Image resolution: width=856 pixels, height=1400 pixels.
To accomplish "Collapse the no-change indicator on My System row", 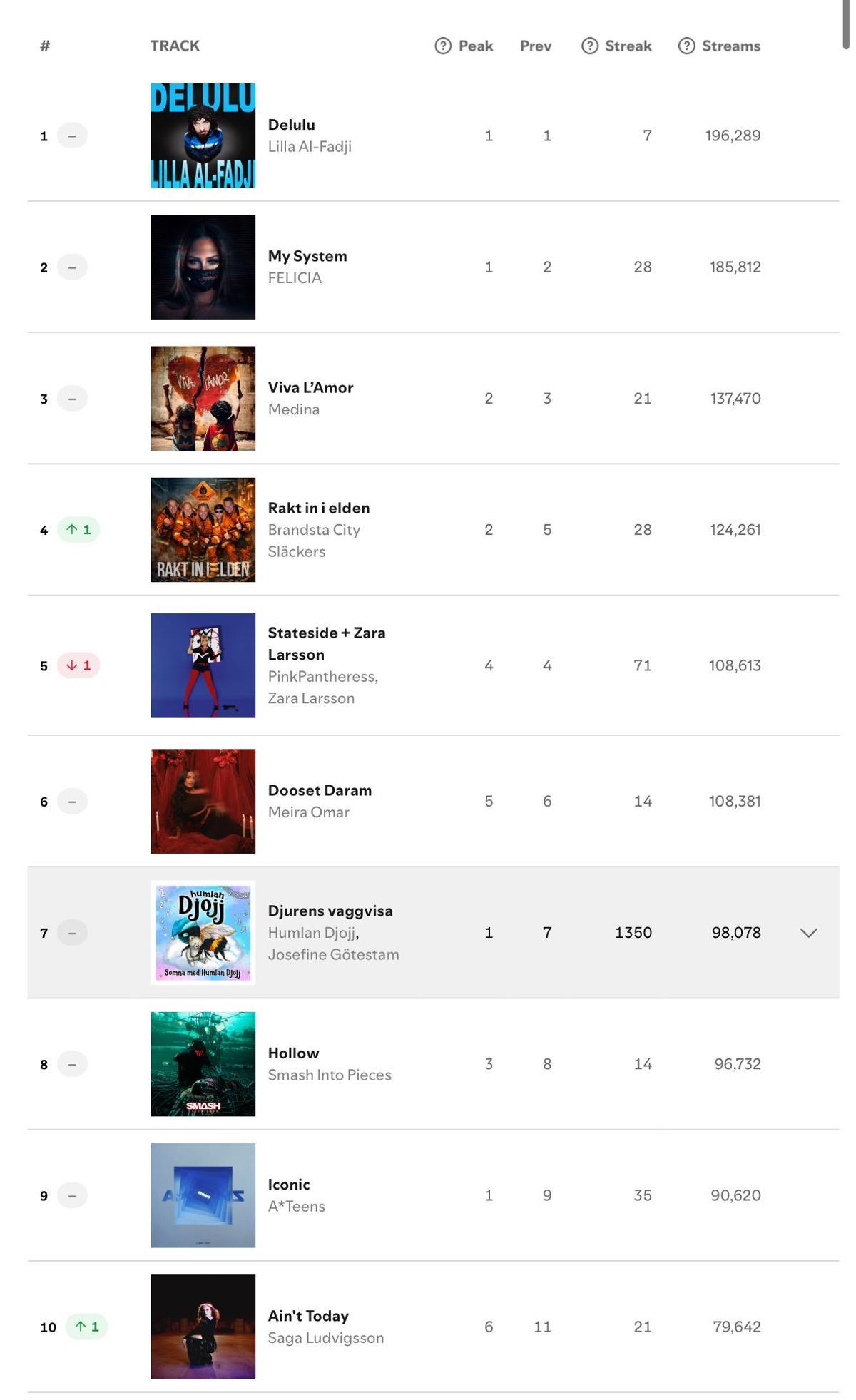I will point(71,267).
